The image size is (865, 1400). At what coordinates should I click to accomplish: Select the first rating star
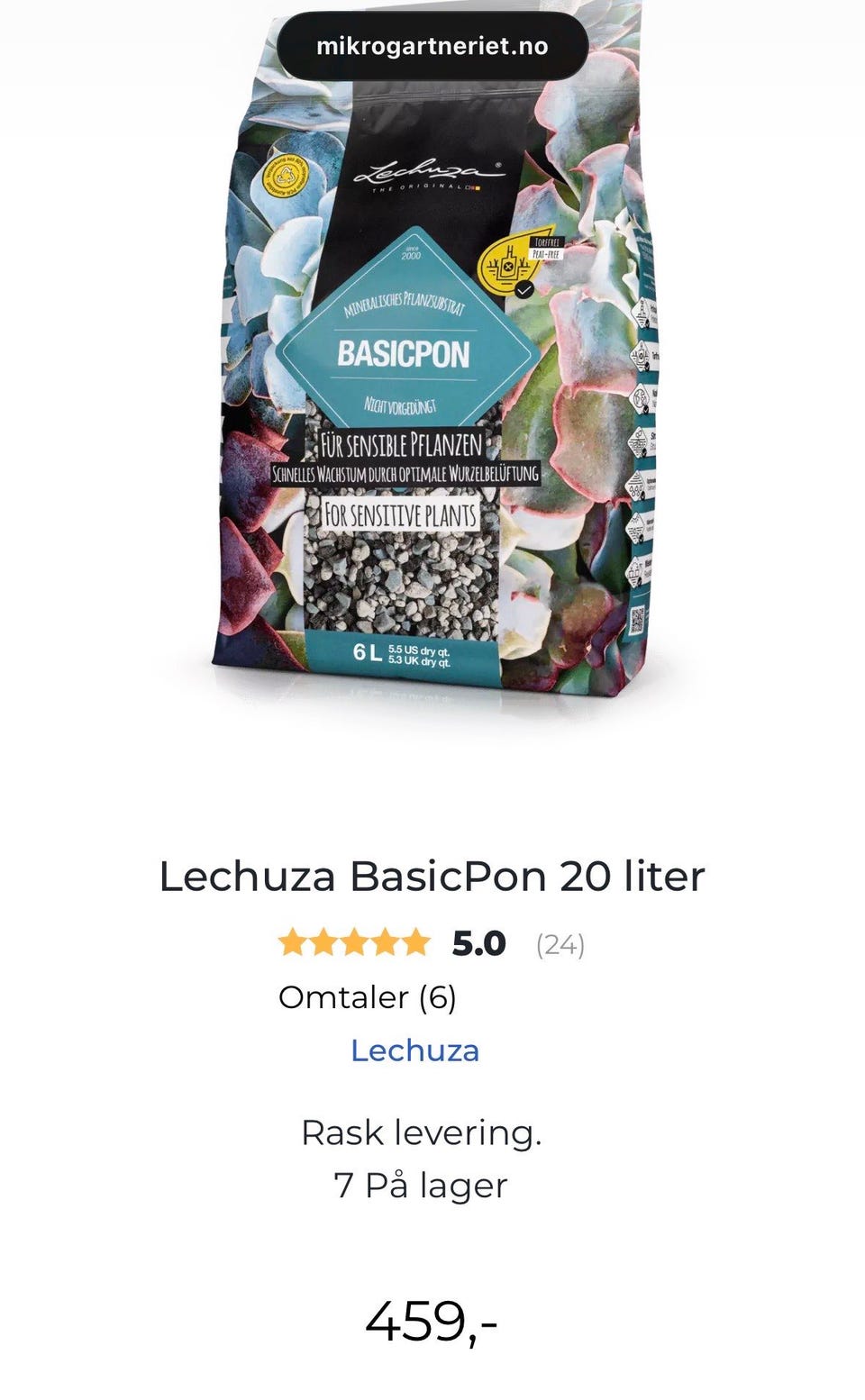tap(293, 943)
